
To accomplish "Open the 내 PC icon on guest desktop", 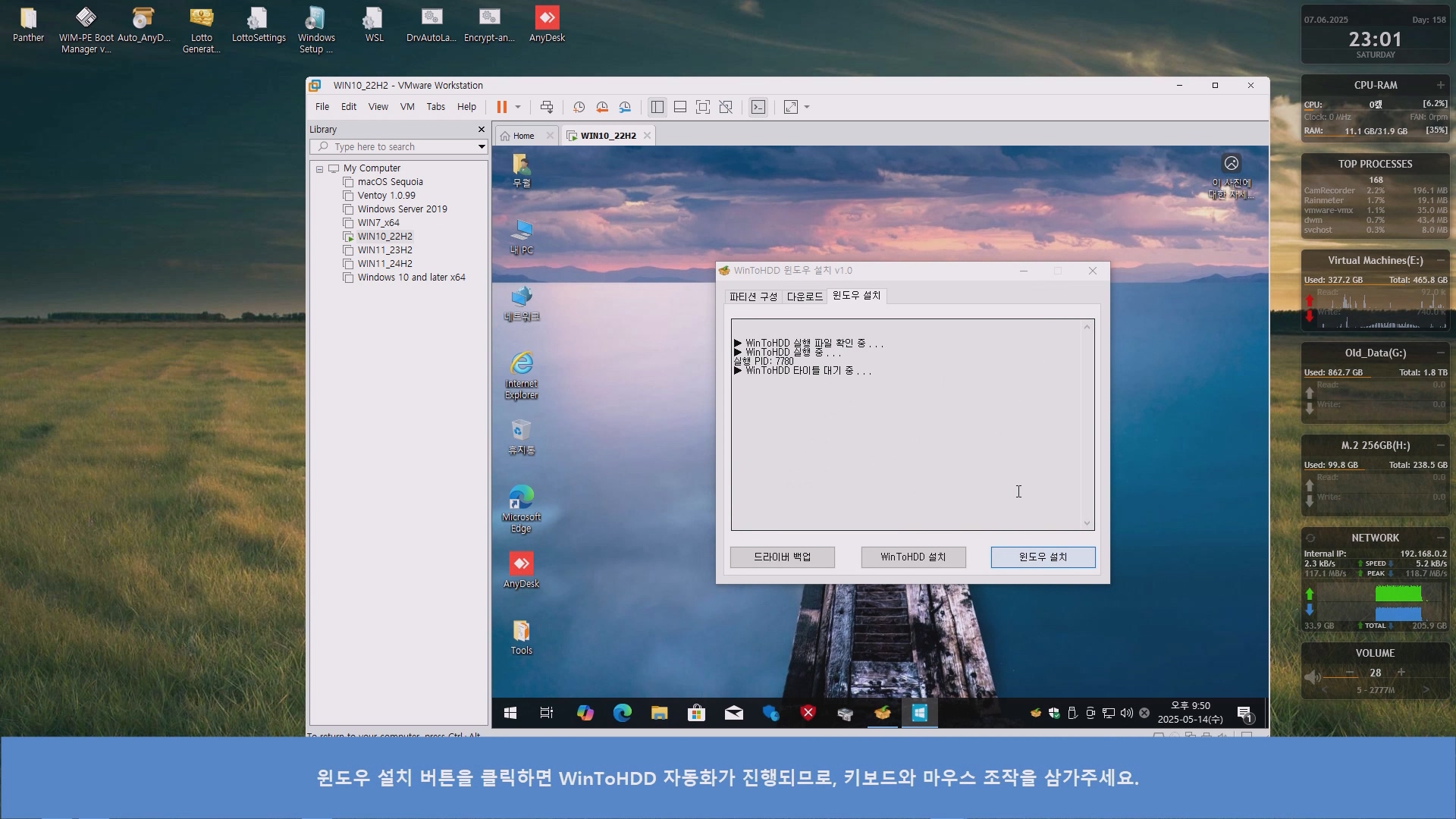I will pos(521,237).
